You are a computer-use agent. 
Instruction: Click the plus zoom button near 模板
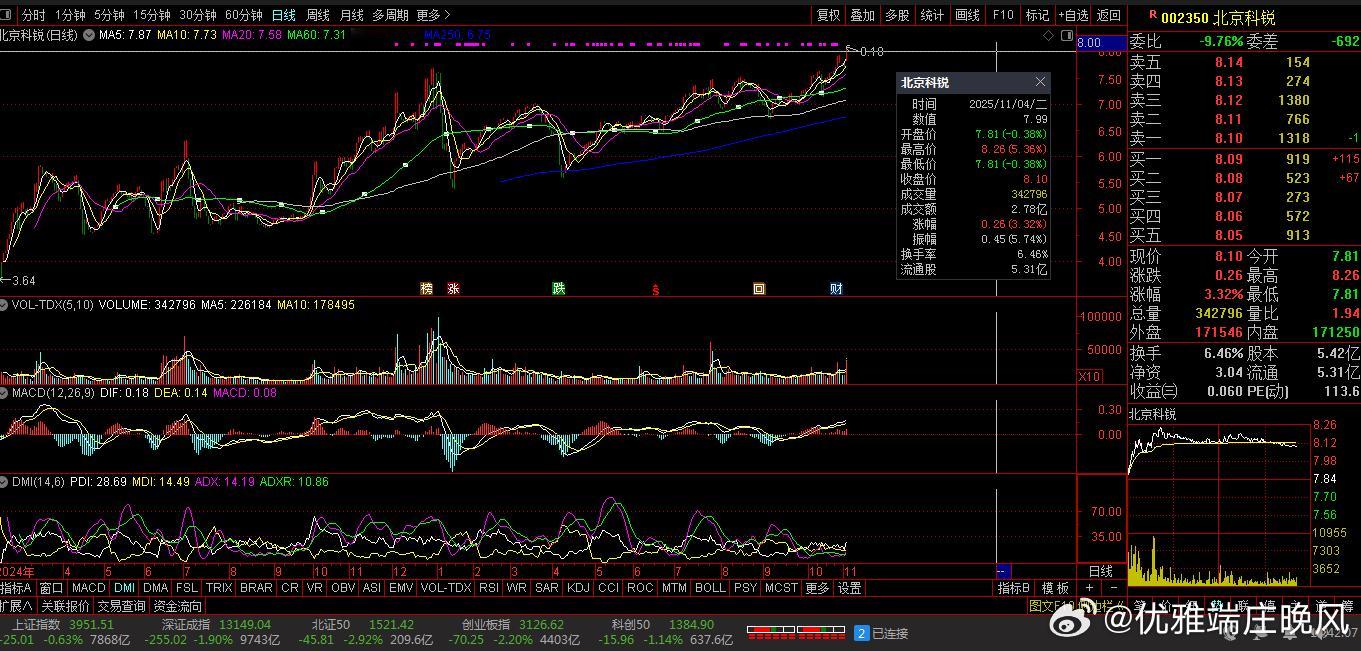tap(1091, 588)
